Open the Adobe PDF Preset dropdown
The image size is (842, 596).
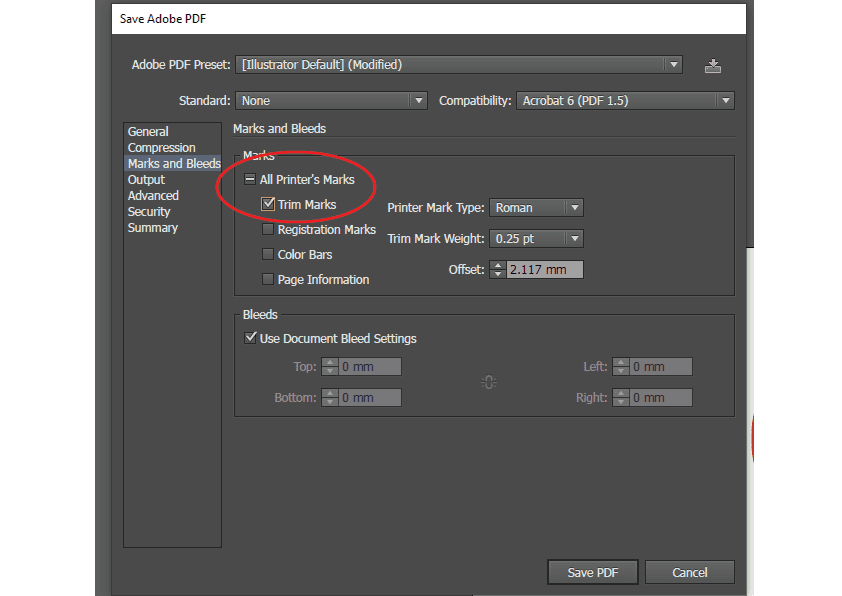pos(459,65)
